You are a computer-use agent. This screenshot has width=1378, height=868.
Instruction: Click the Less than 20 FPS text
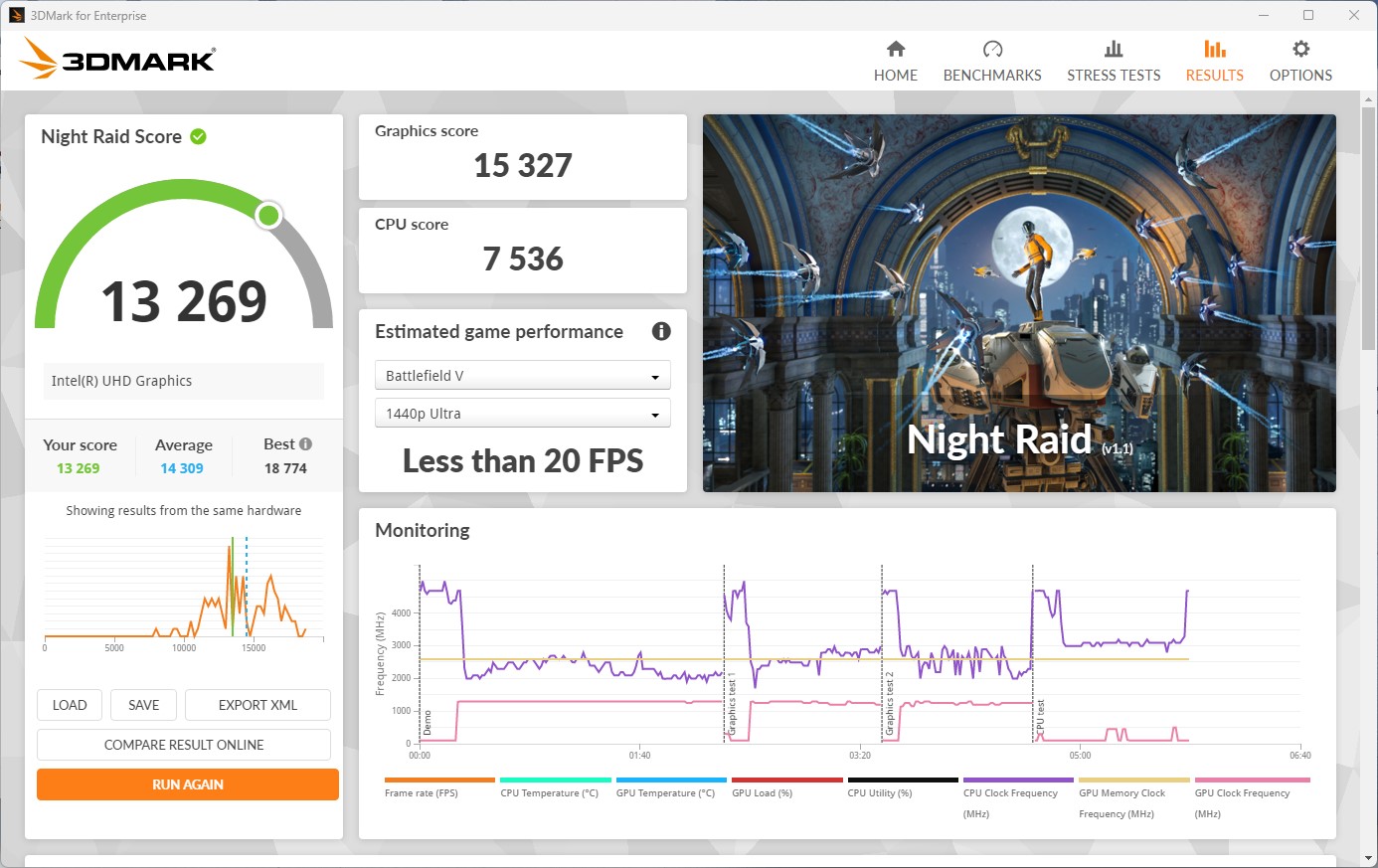(x=523, y=460)
